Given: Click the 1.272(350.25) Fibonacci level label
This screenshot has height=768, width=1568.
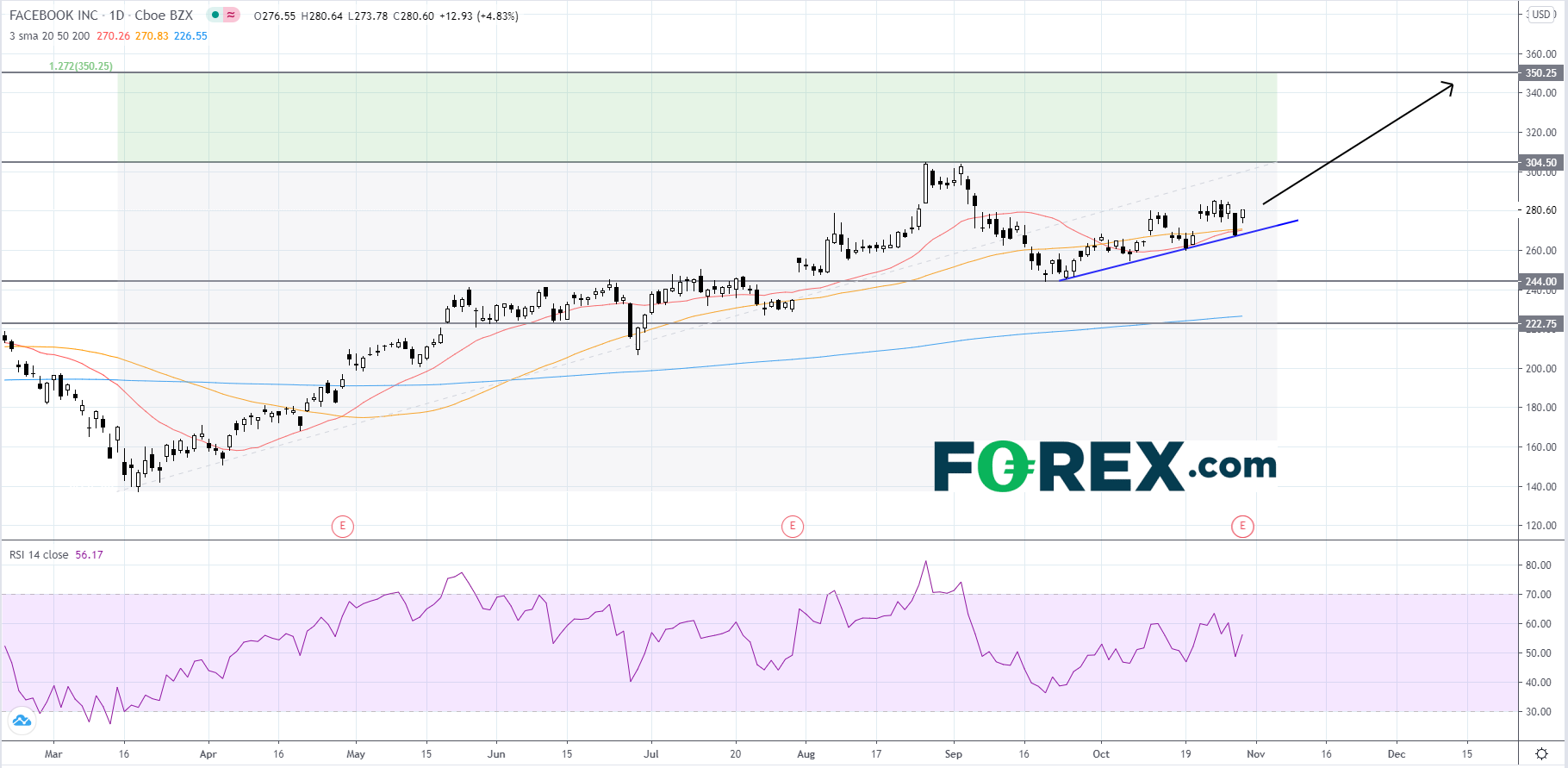Looking at the screenshot, I should 81,66.
